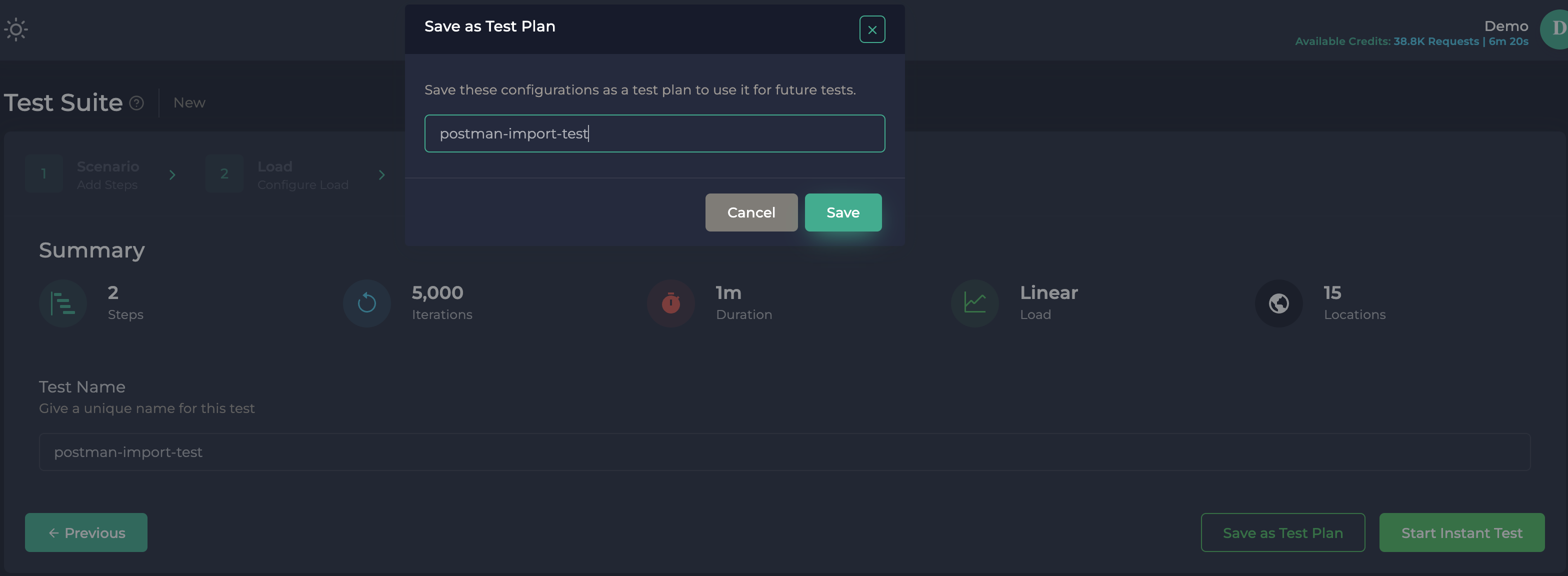
Task: Click Start Instant Test
Action: pos(1461,532)
